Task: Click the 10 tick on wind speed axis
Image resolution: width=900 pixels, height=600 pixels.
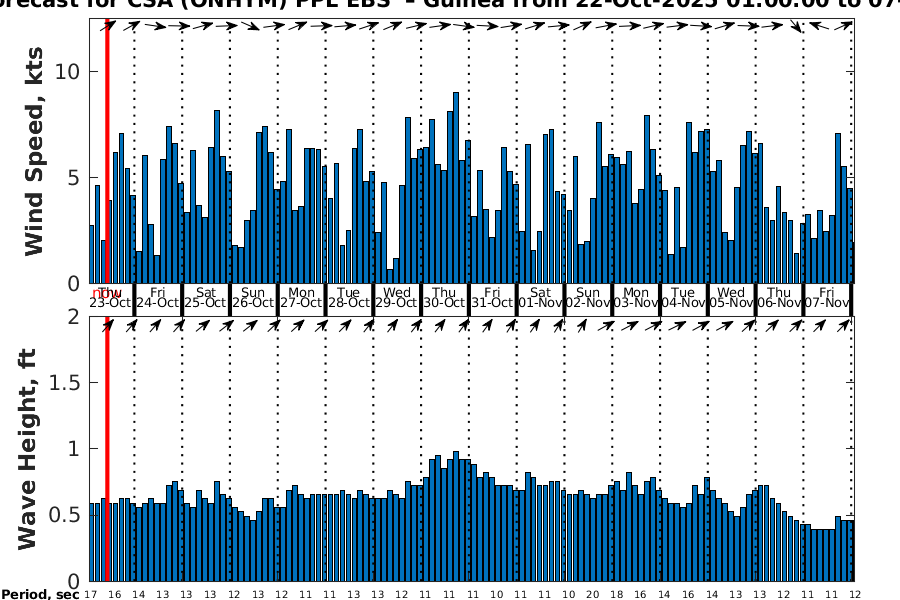Action: pos(69,72)
